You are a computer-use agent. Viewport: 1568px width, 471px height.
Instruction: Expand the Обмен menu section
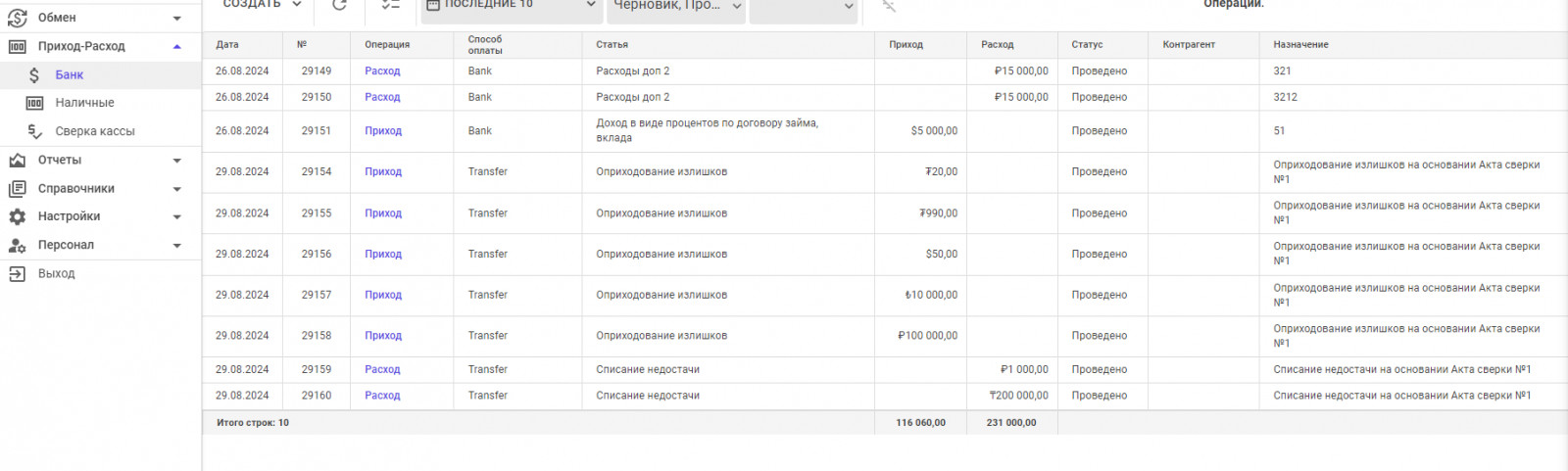pyautogui.click(x=177, y=18)
